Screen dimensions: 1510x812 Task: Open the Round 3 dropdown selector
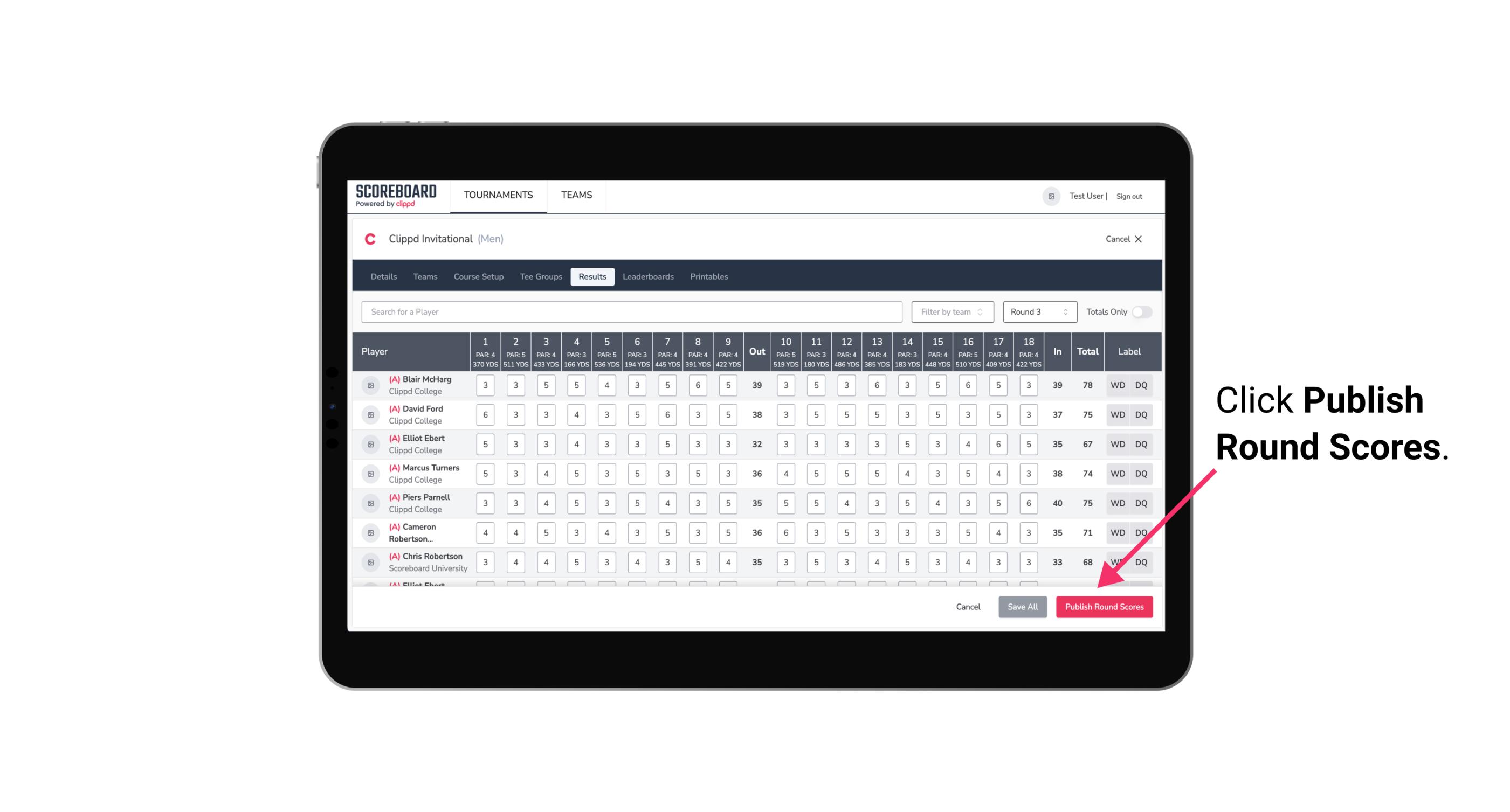tap(1038, 312)
